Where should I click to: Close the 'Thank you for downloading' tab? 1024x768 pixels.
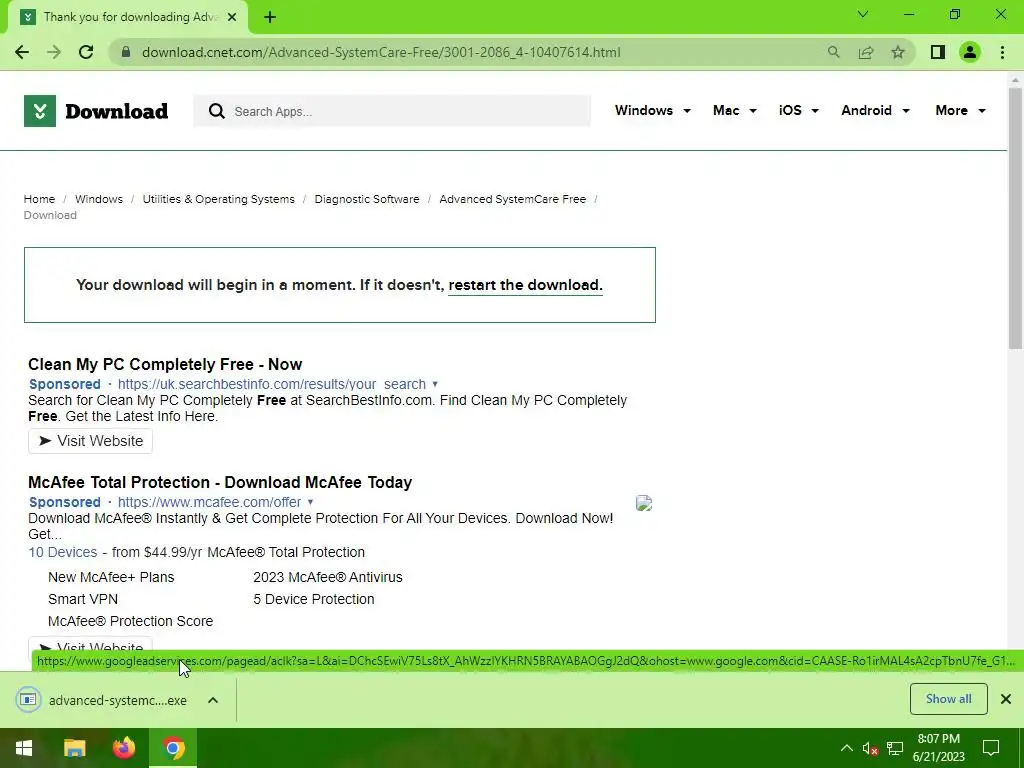[232, 18]
